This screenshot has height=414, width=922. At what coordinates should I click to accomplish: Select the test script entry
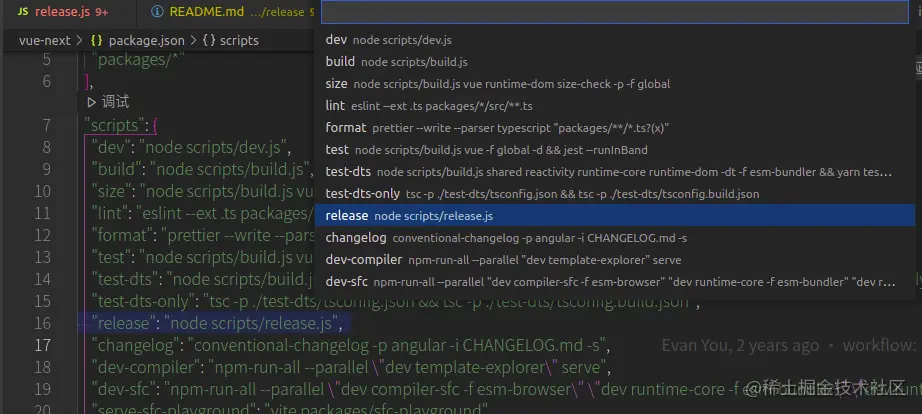[614, 150]
